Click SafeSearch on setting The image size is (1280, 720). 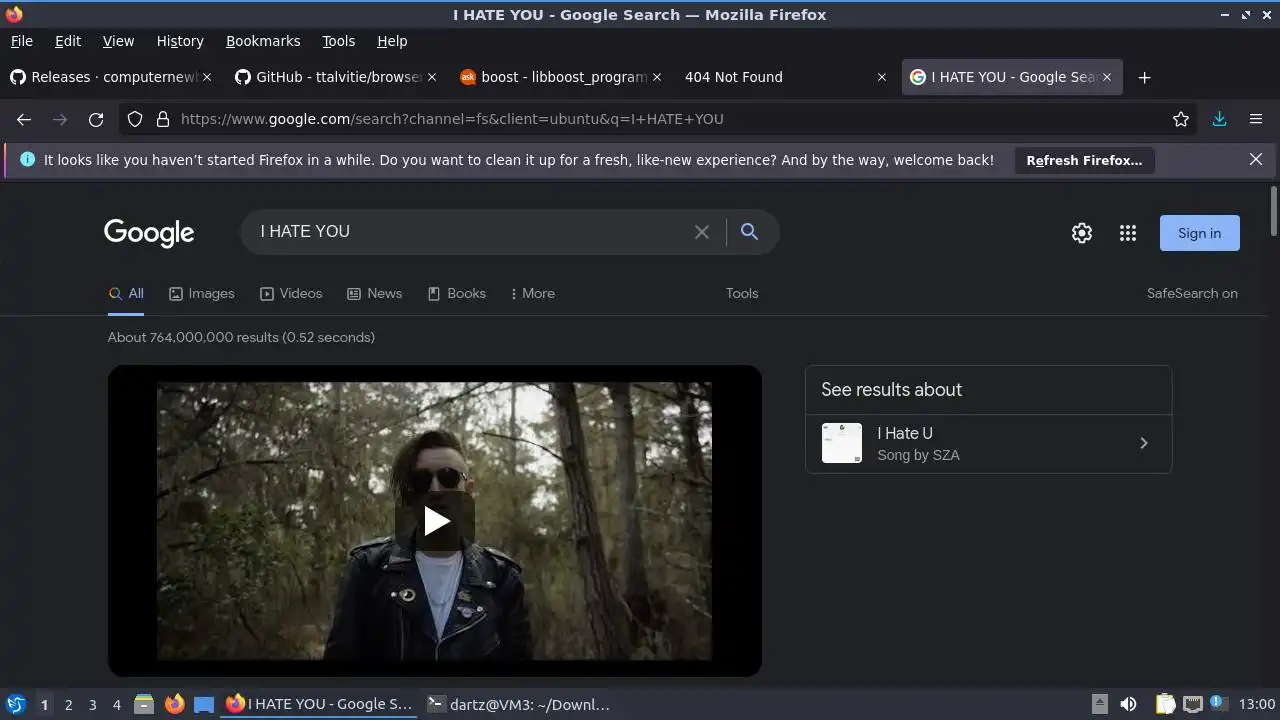tap(1192, 293)
